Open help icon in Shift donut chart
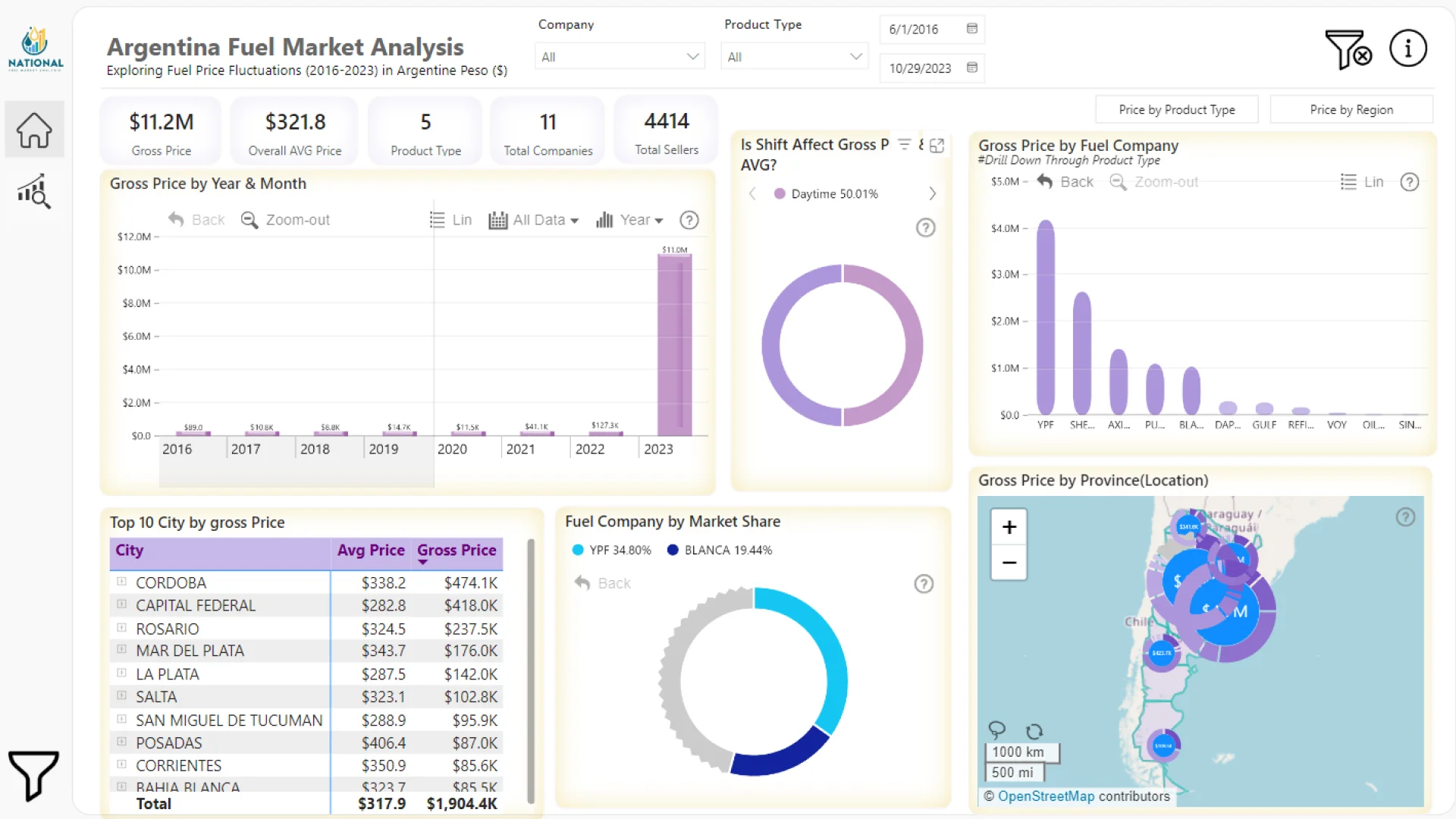Image resolution: width=1456 pixels, height=819 pixels. pos(925,227)
